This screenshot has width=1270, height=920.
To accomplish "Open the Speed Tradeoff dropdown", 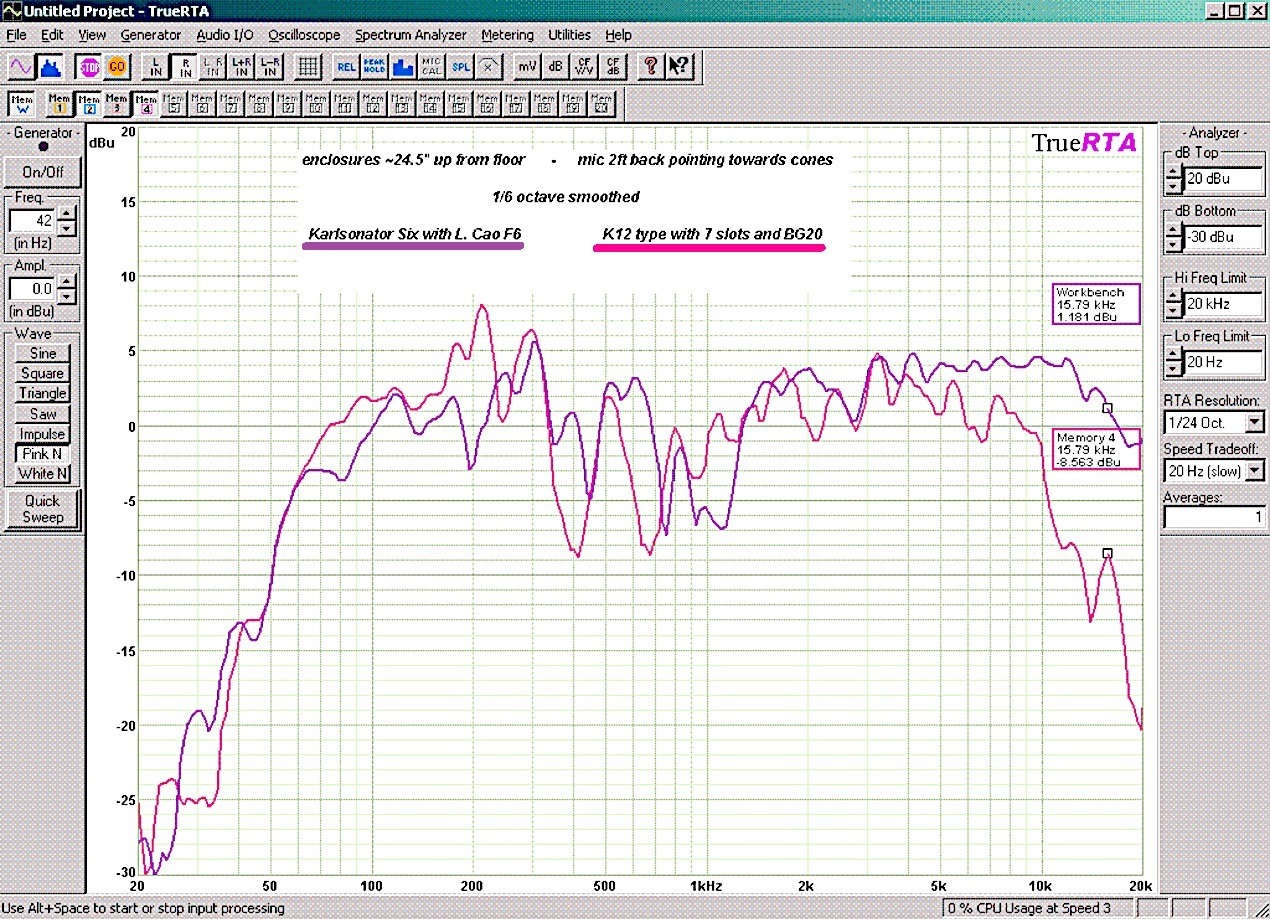I will click(x=1253, y=471).
